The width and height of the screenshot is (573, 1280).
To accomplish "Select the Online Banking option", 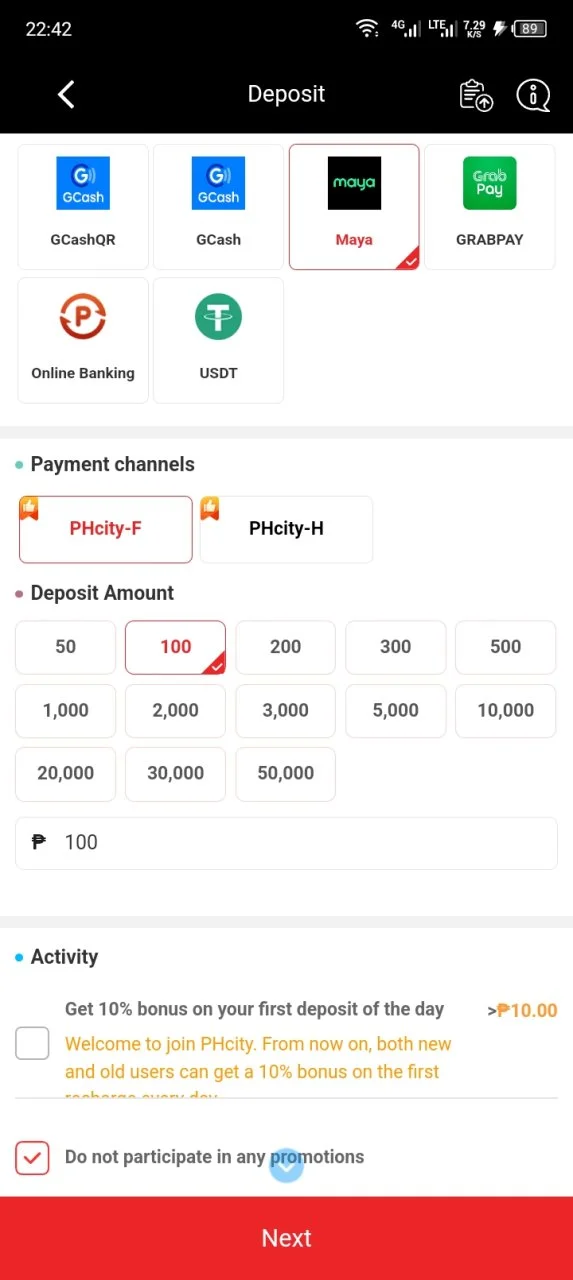I will tap(83, 340).
